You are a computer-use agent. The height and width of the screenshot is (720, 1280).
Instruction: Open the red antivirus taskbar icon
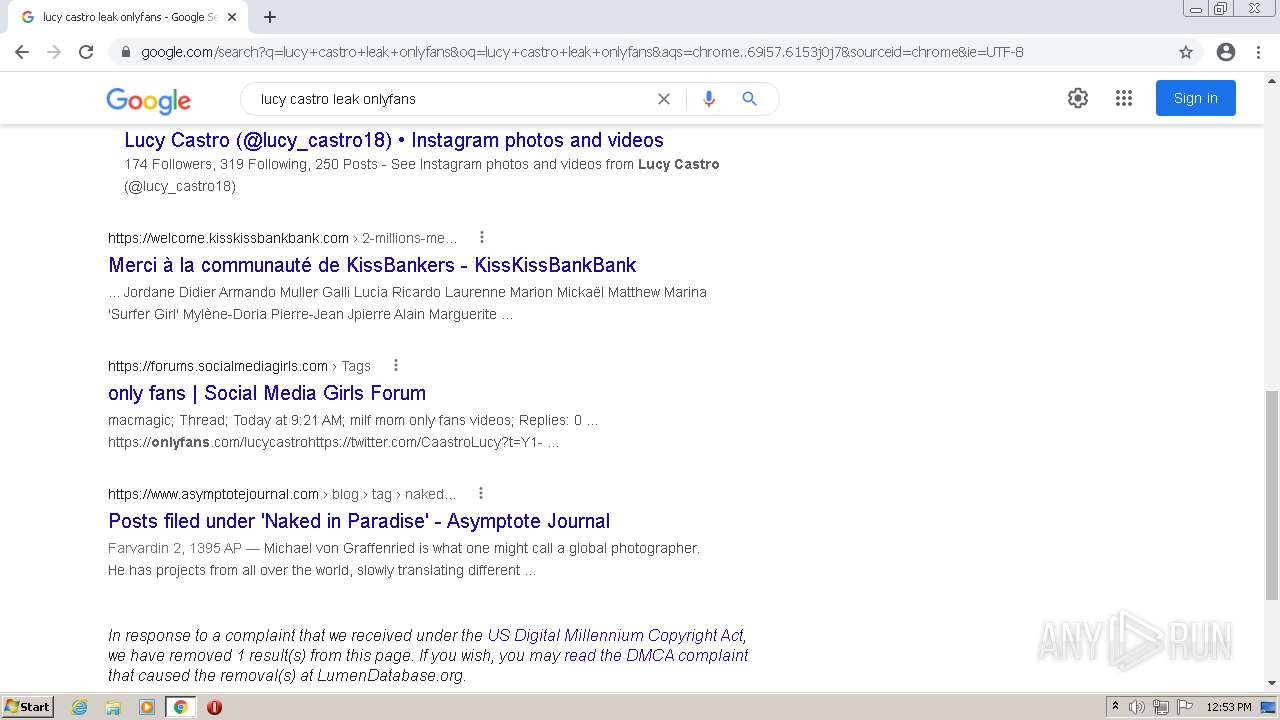point(214,707)
